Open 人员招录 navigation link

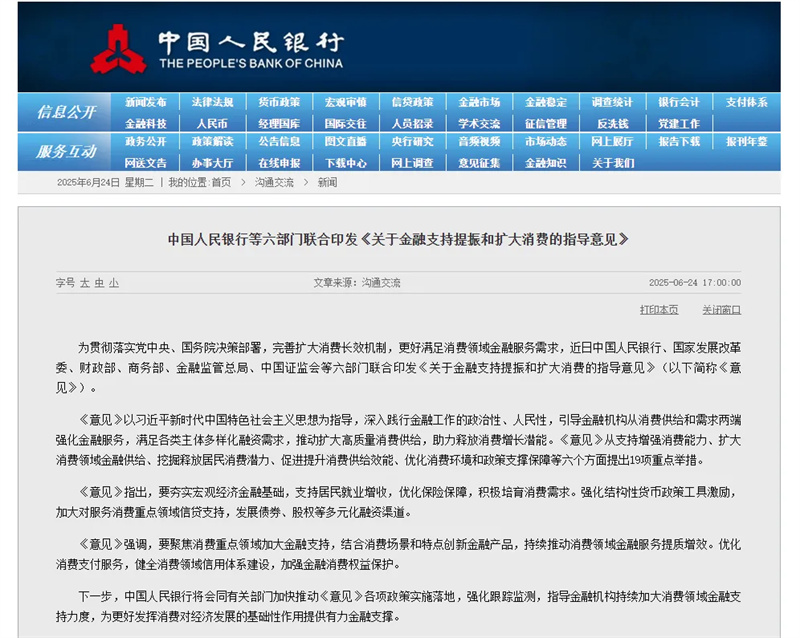click(412, 123)
